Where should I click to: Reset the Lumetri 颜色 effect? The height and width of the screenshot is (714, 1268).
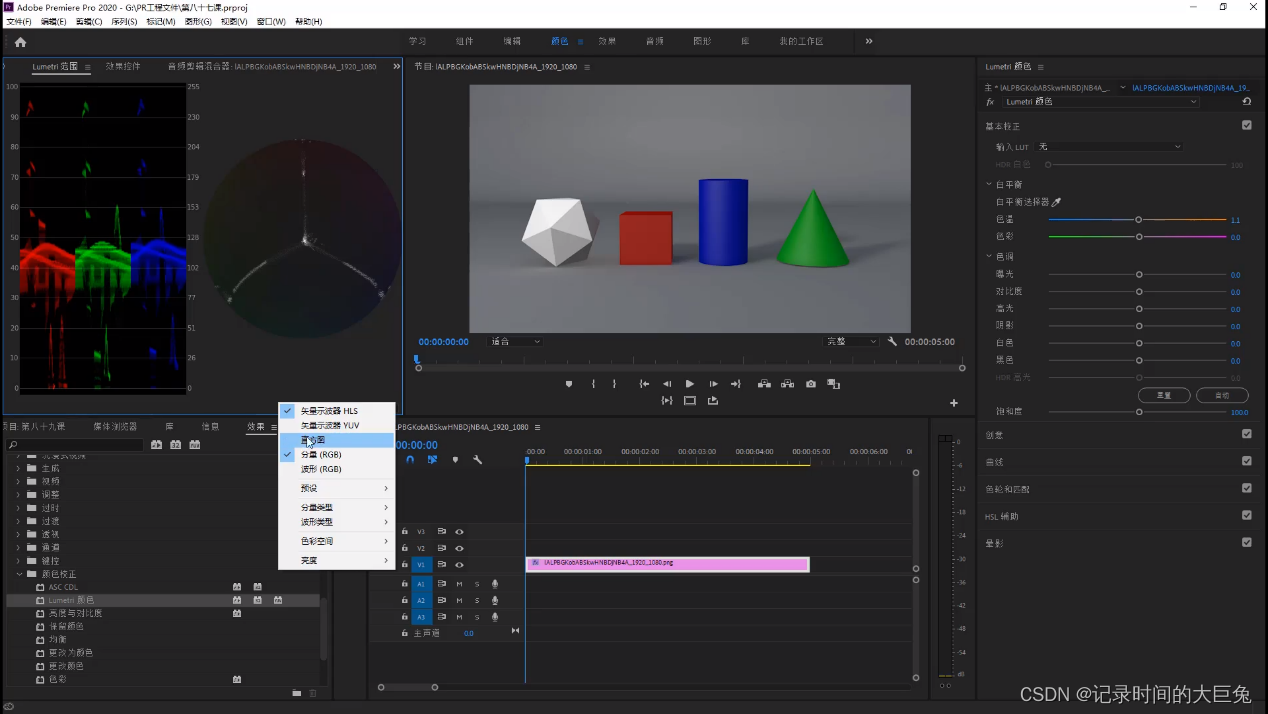point(1246,102)
